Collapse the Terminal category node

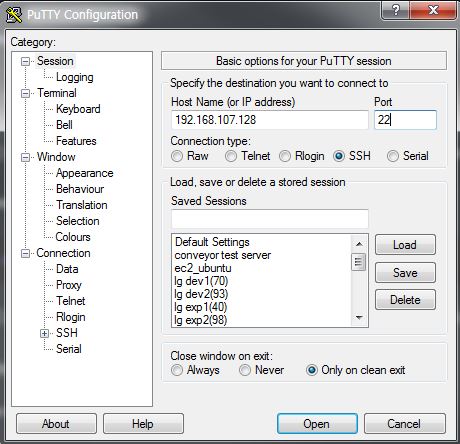(25, 93)
